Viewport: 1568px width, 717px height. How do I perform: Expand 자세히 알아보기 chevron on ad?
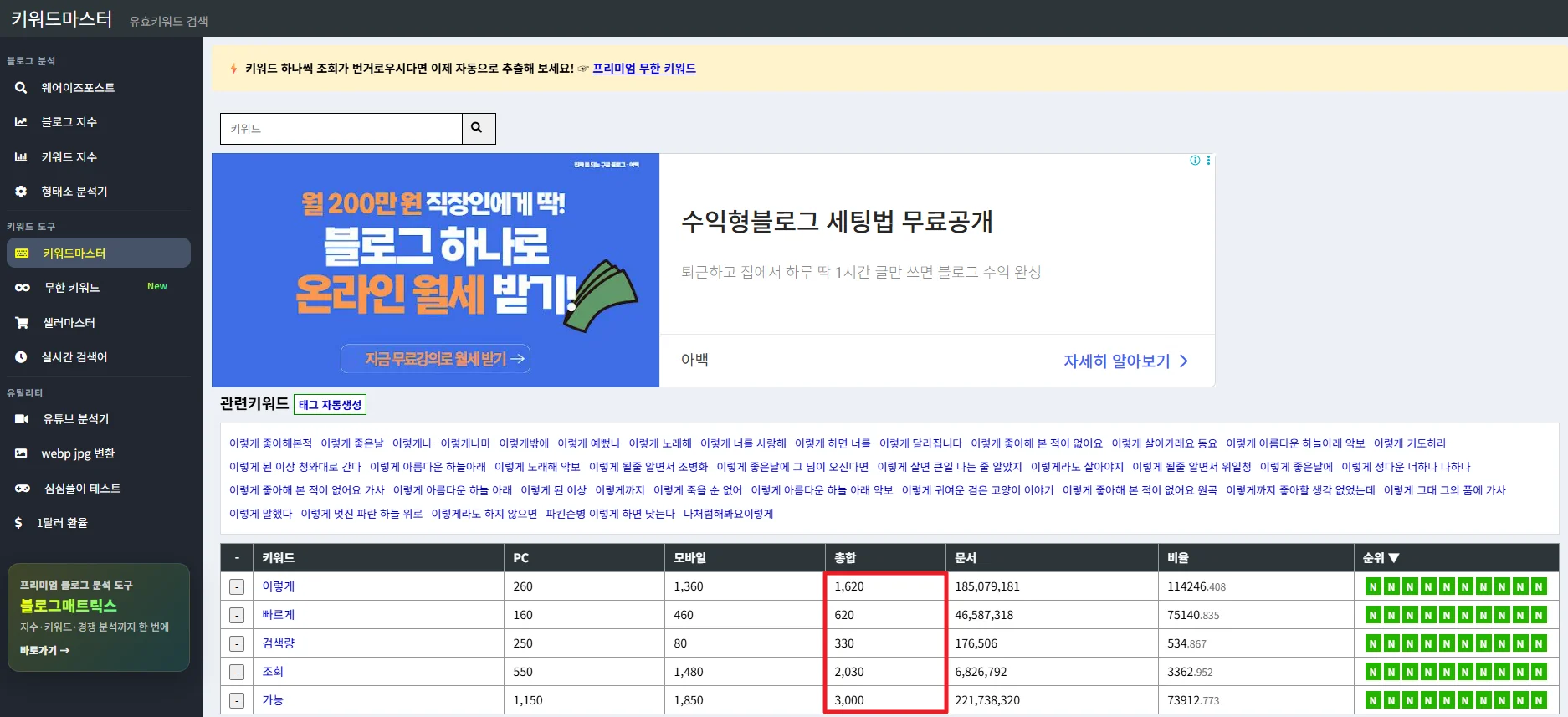pyautogui.click(x=1184, y=361)
